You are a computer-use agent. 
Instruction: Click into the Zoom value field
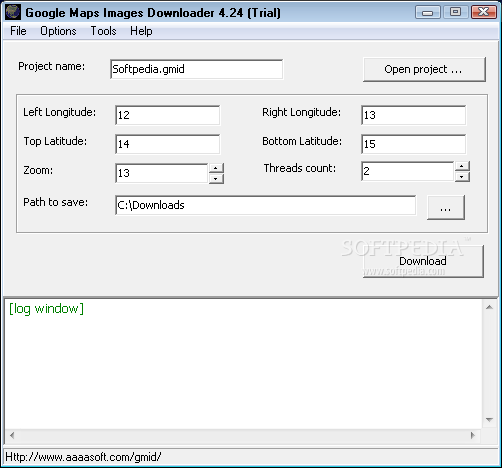click(162, 173)
